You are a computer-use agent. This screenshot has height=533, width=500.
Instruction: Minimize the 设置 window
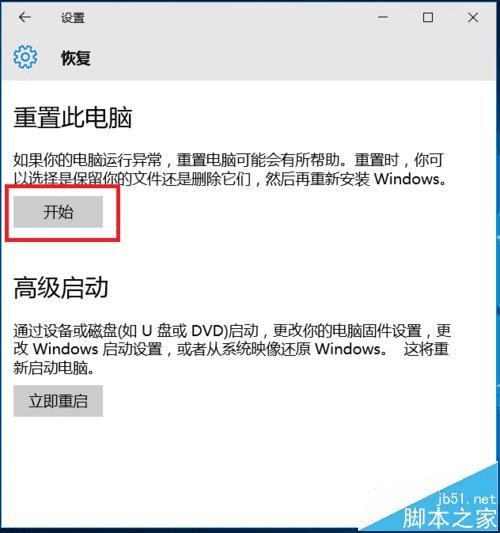383,17
